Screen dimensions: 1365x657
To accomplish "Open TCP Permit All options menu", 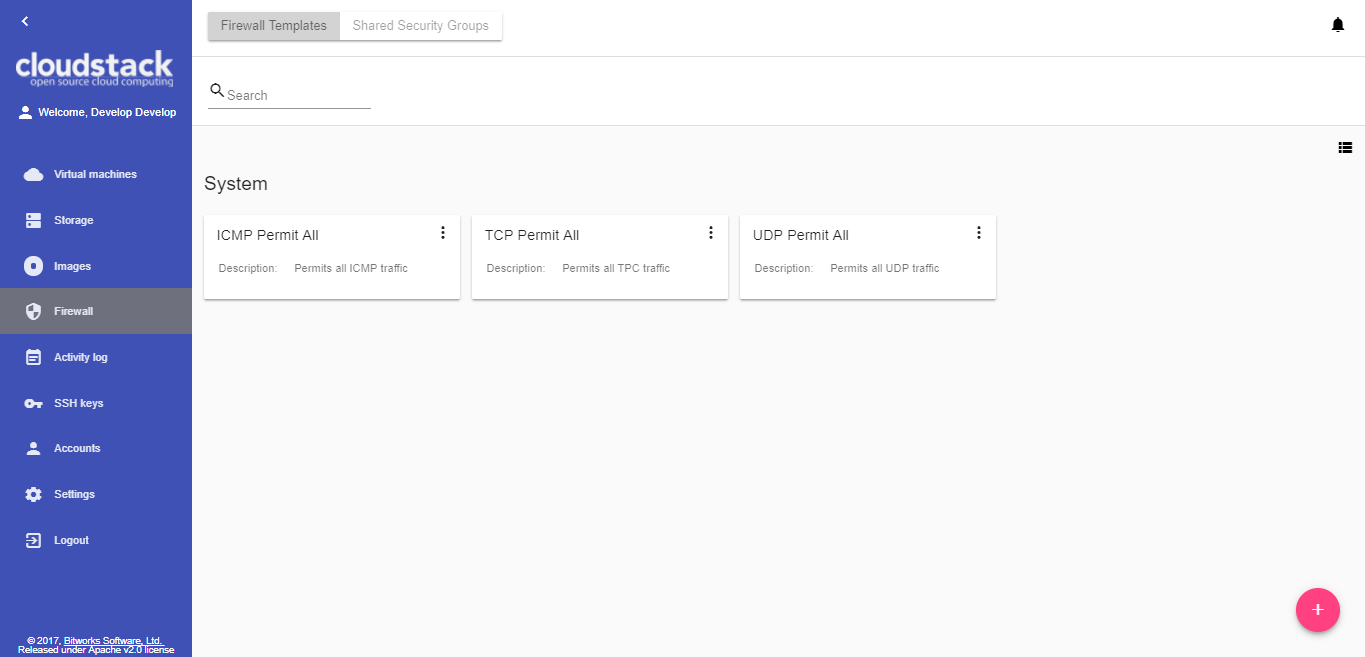I will tap(711, 233).
